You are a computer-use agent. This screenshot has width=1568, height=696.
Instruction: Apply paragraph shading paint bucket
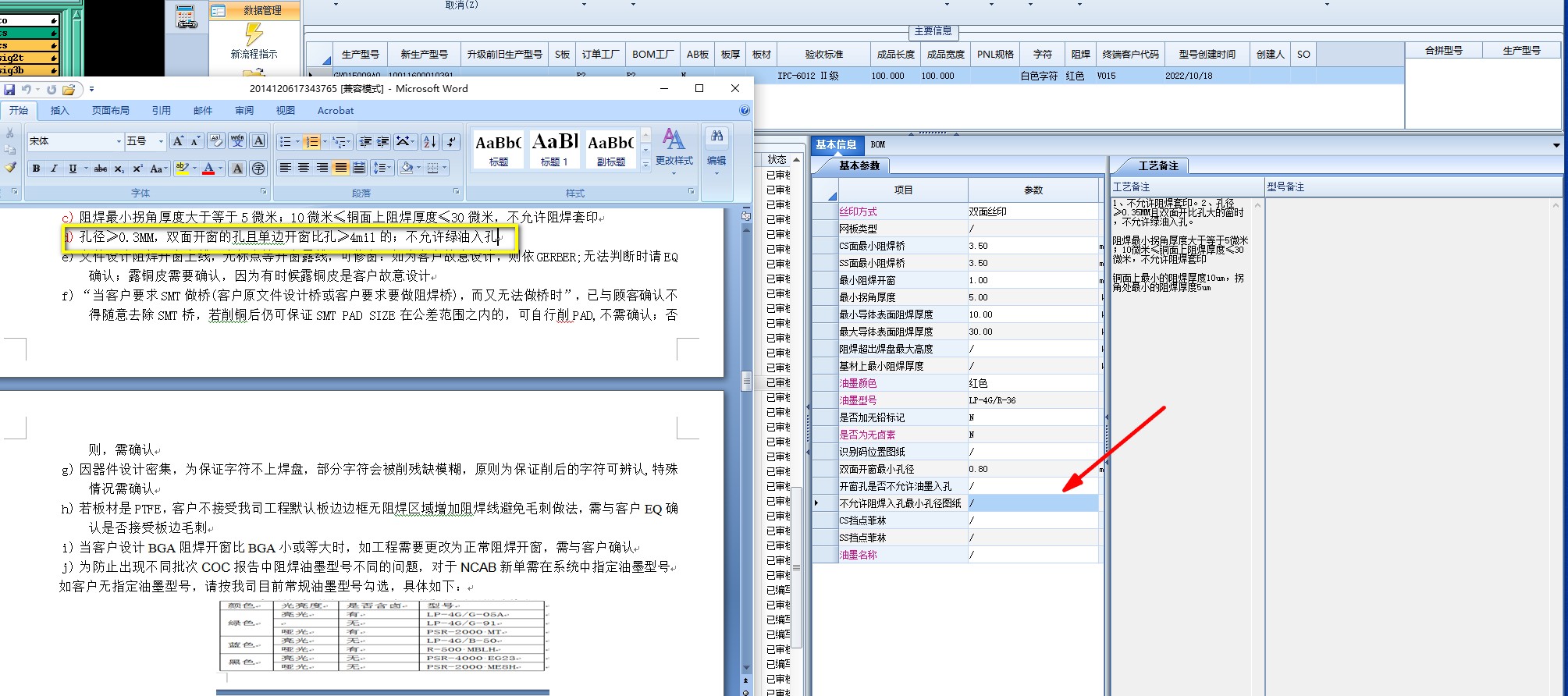coord(406,168)
